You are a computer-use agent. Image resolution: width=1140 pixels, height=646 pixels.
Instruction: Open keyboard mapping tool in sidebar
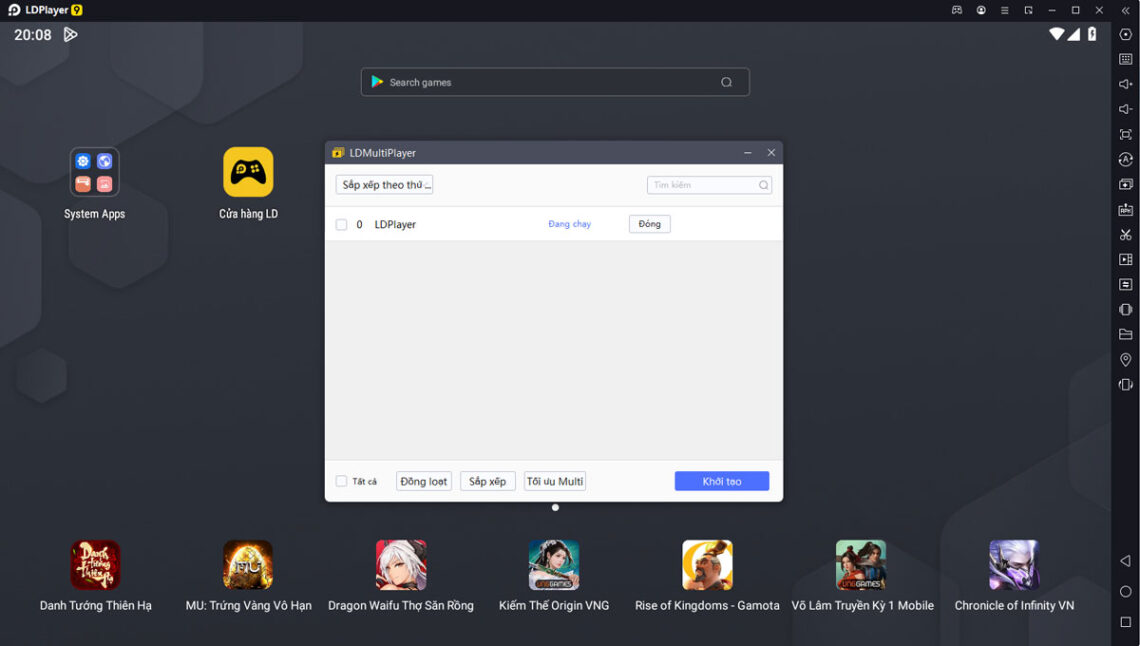pyautogui.click(x=1125, y=59)
